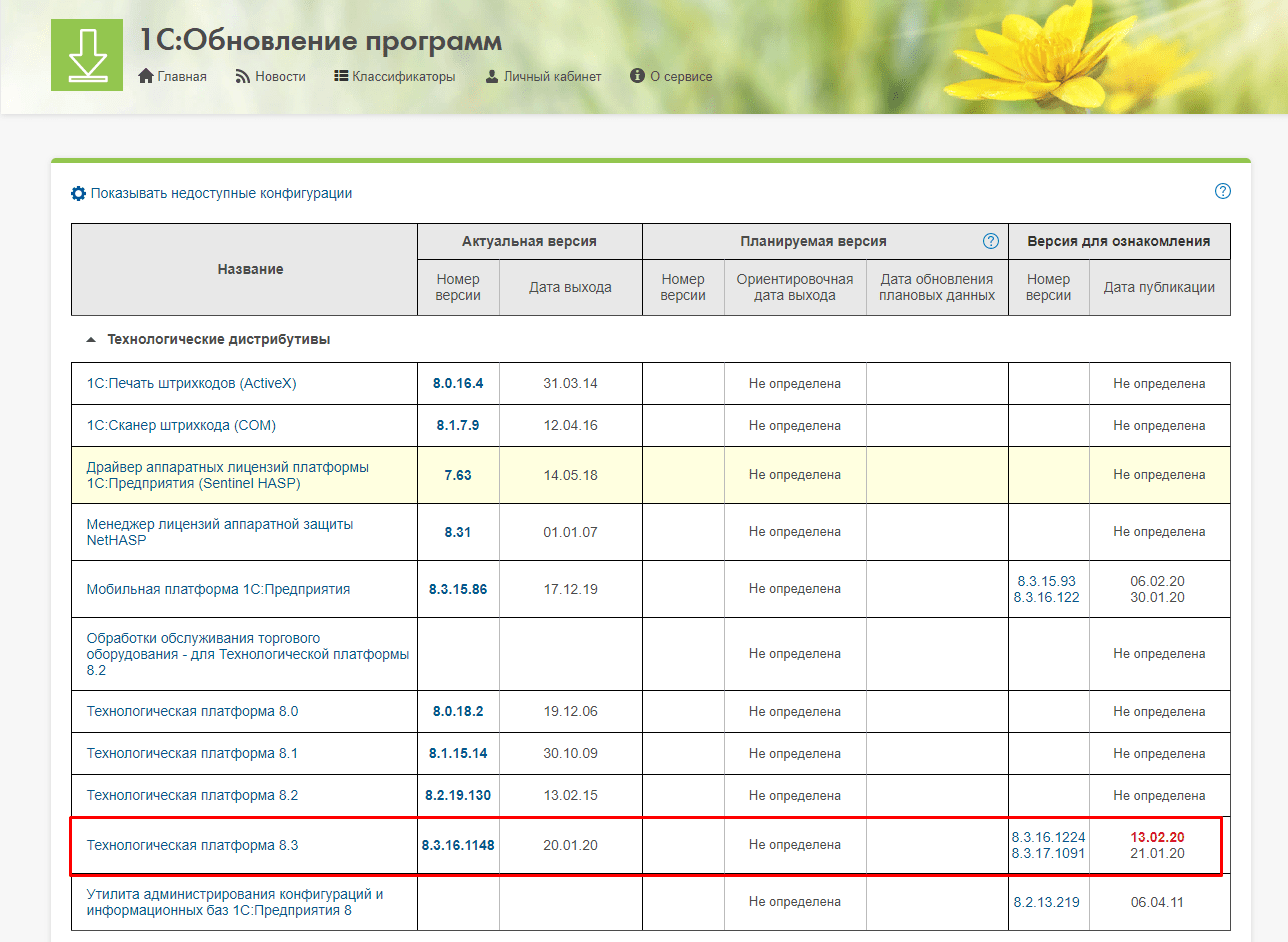
Task: Click version number 8.2.19.130
Action: 458,795
